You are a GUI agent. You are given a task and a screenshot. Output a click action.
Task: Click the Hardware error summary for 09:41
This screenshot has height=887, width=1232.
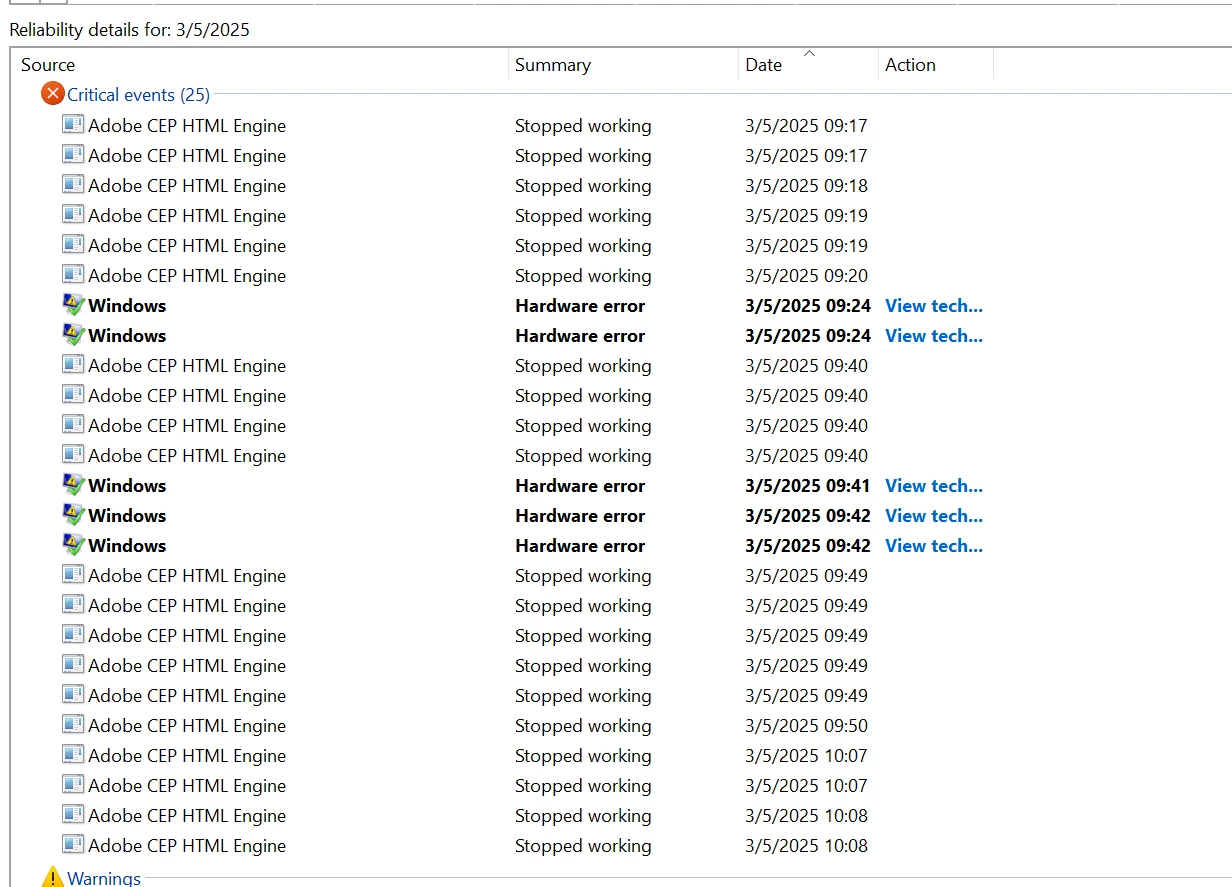point(580,486)
